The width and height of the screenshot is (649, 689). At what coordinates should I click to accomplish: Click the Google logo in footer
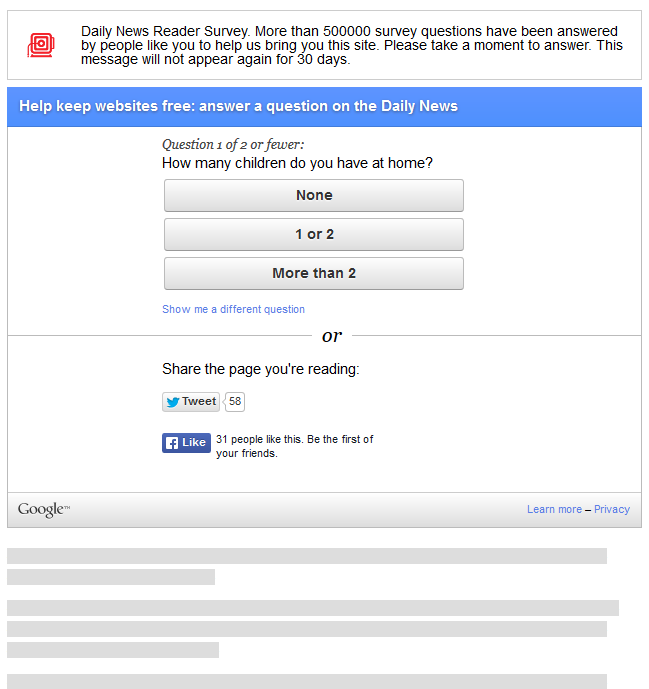(x=43, y=510)
